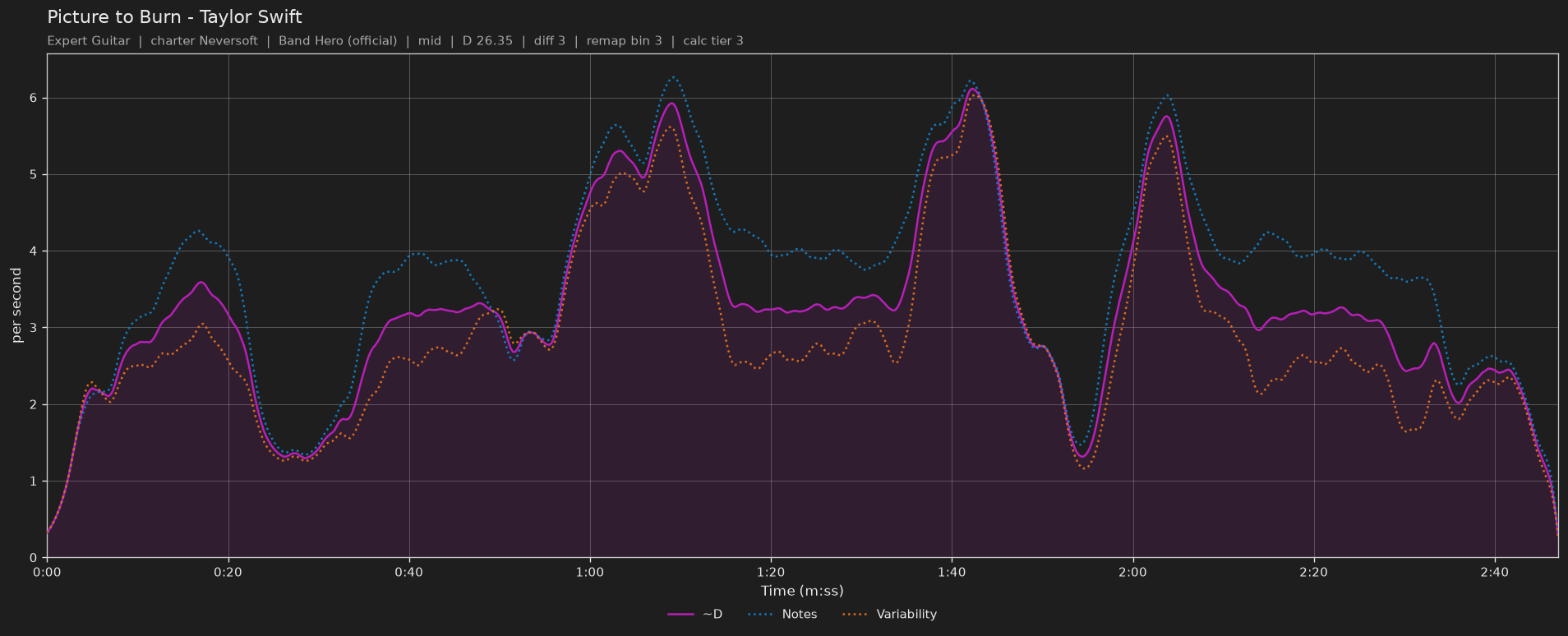Click the magenta ~D line swatch in the legend

coord(681,615)
